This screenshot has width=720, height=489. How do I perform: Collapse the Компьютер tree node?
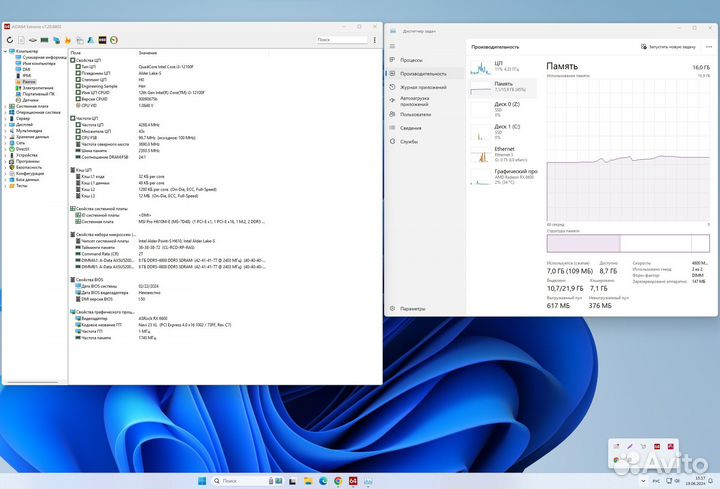(6, 51)
